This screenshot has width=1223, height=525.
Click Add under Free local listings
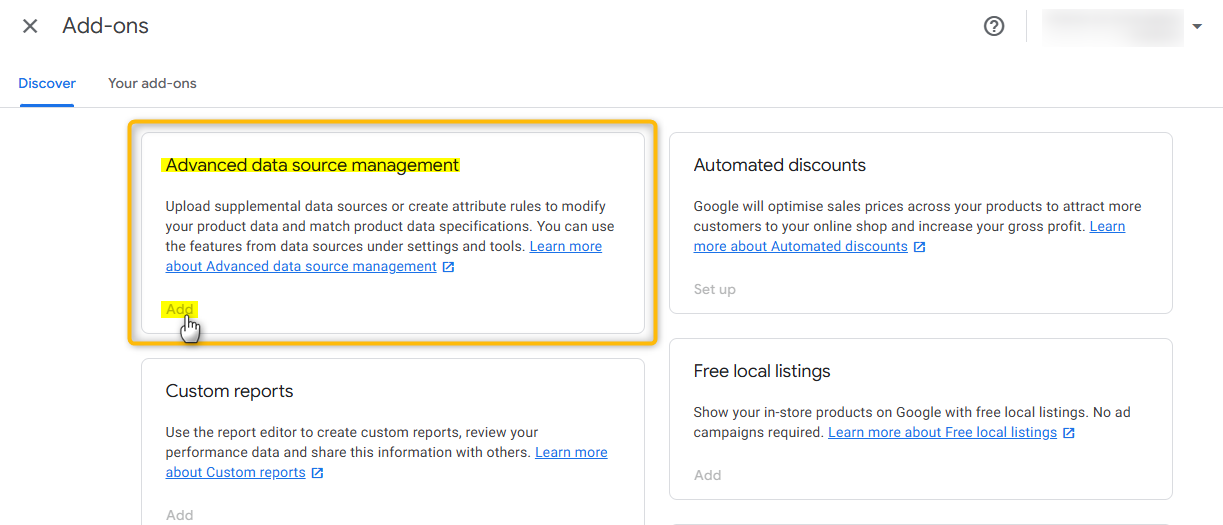click(x=707, y=475)
